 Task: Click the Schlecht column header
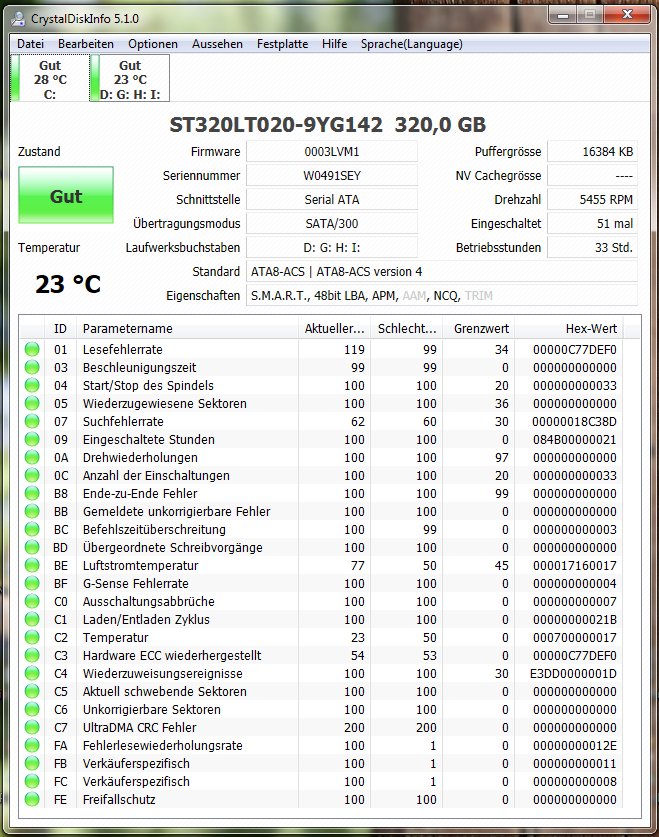pyautogui.click(x=407, y=329)
